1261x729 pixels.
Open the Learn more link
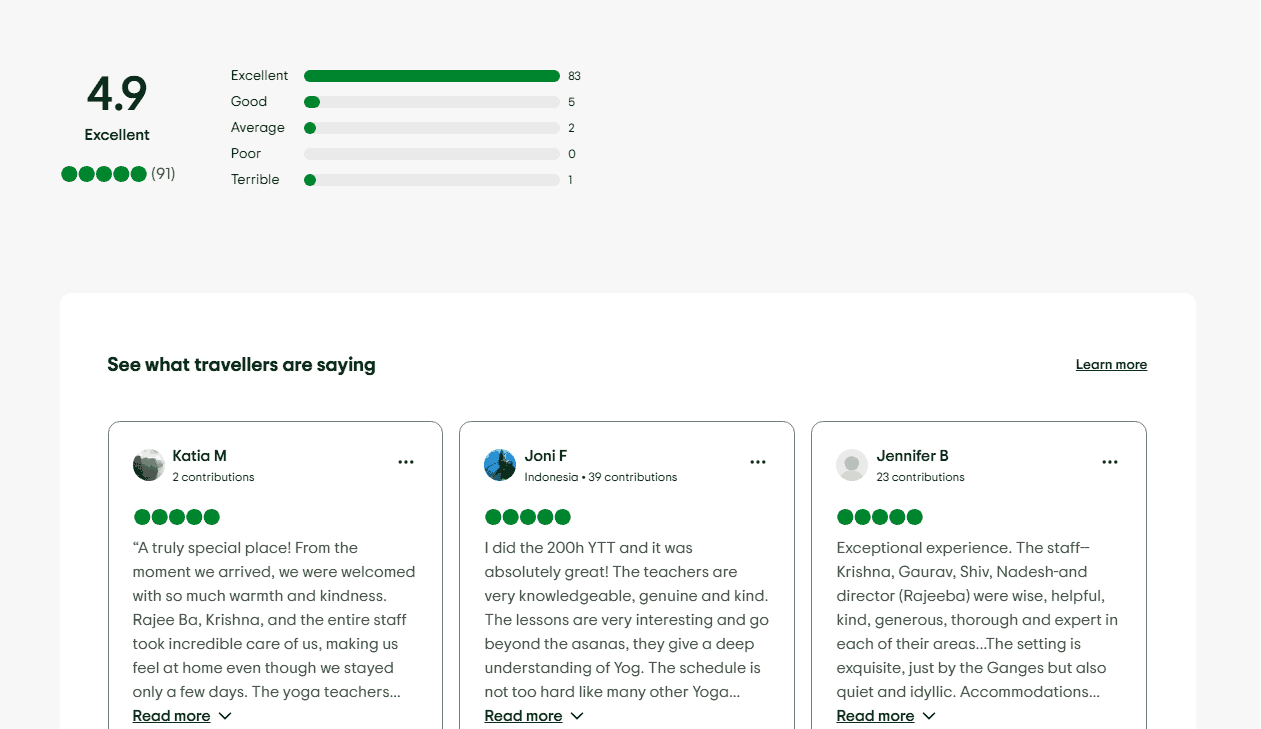pyautogui.click(x=1111, y=364)
